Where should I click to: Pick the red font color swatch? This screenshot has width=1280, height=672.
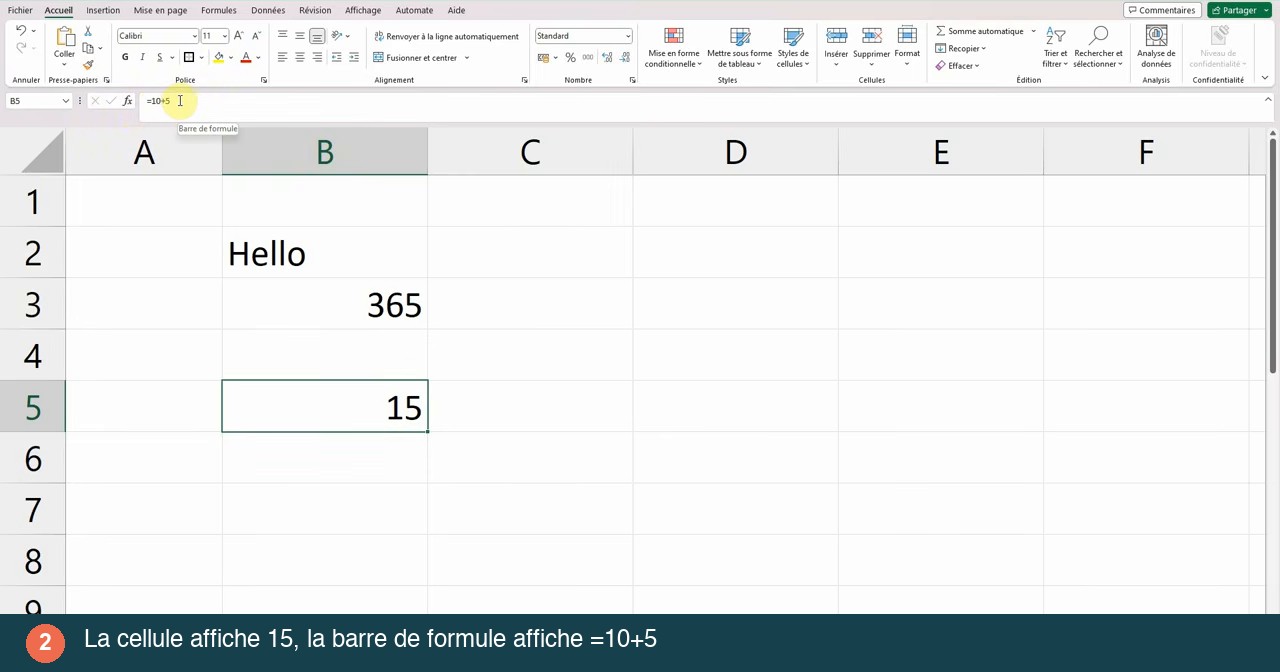pos(246,58)
